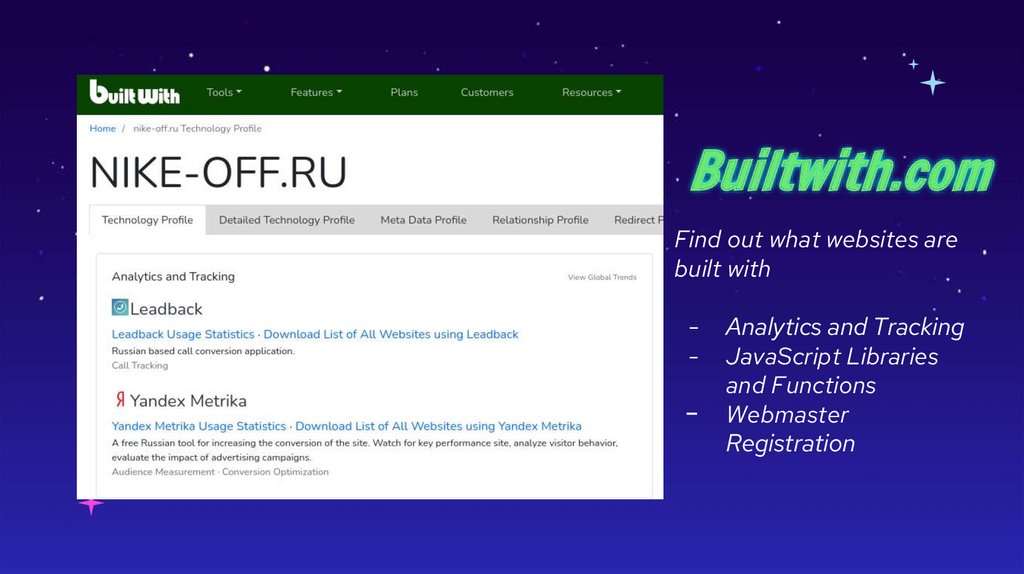Screen dimensions: 1024x574
Task: Click the Call Tracking category link
Action: 140,366
